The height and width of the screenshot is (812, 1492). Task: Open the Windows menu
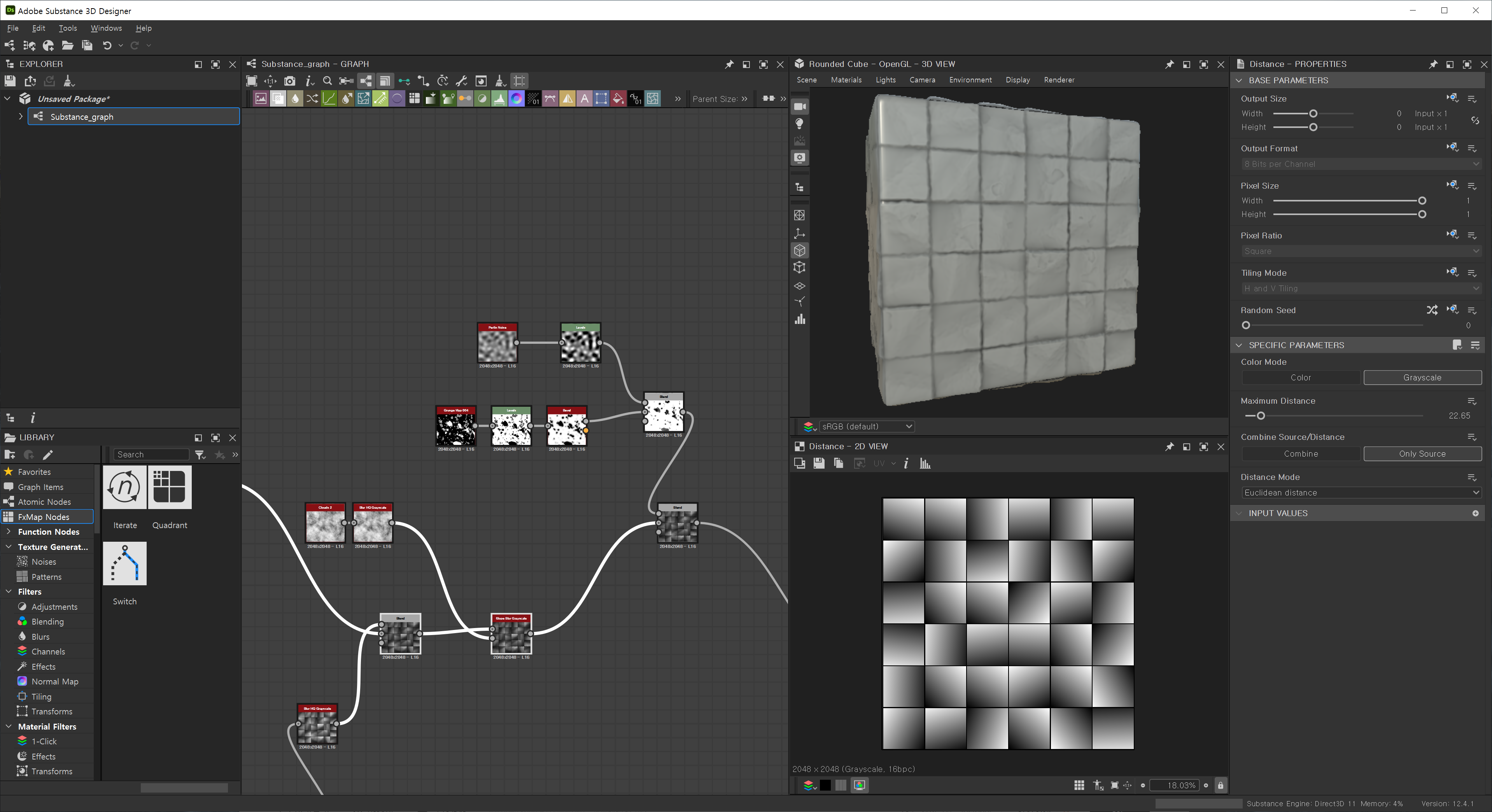106,28
